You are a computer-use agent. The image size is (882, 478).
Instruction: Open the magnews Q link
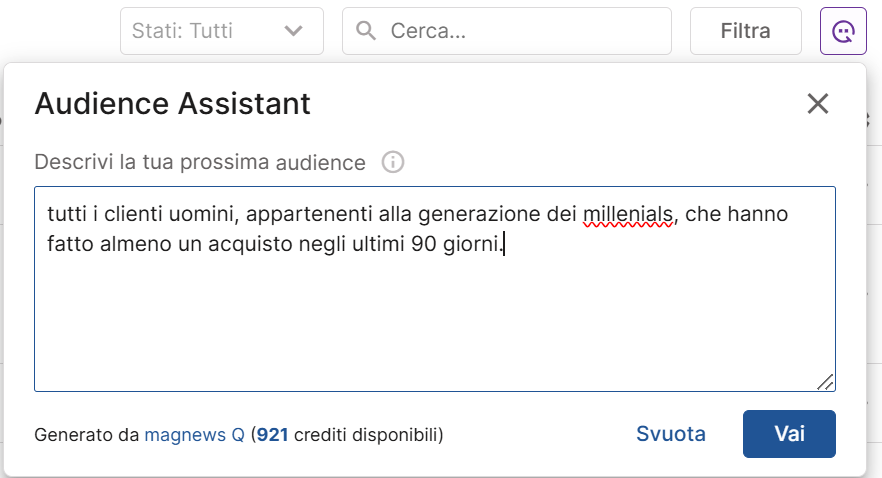(195, 435)
